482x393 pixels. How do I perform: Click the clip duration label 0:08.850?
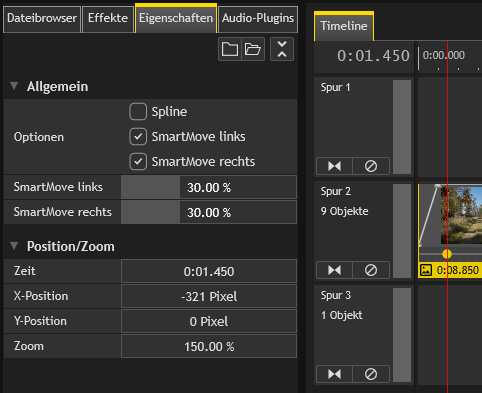[x=457, y=270]
